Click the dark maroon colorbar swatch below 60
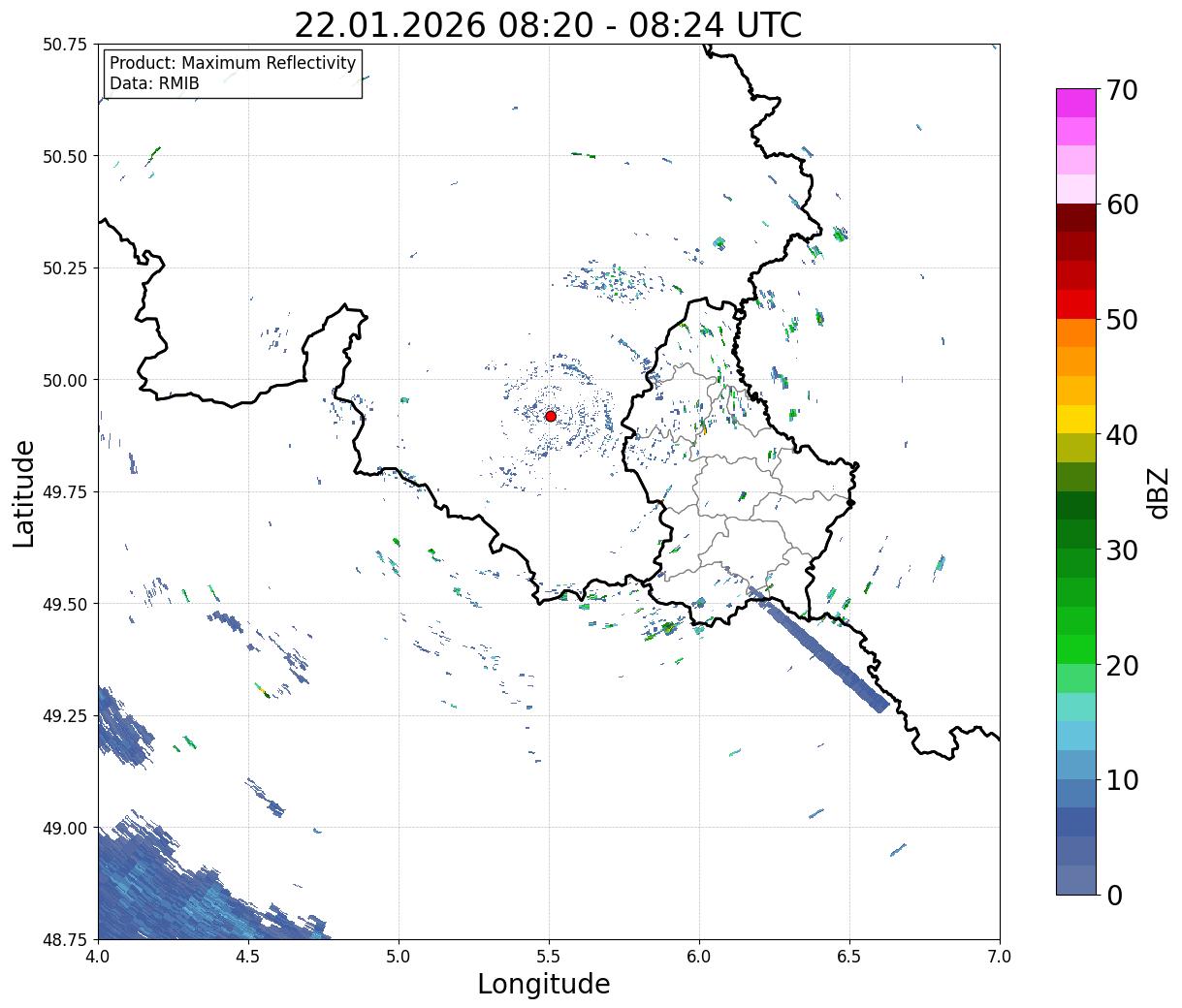Image resolution: width=1182 pixels, height=1008 pixels. 1076,218
